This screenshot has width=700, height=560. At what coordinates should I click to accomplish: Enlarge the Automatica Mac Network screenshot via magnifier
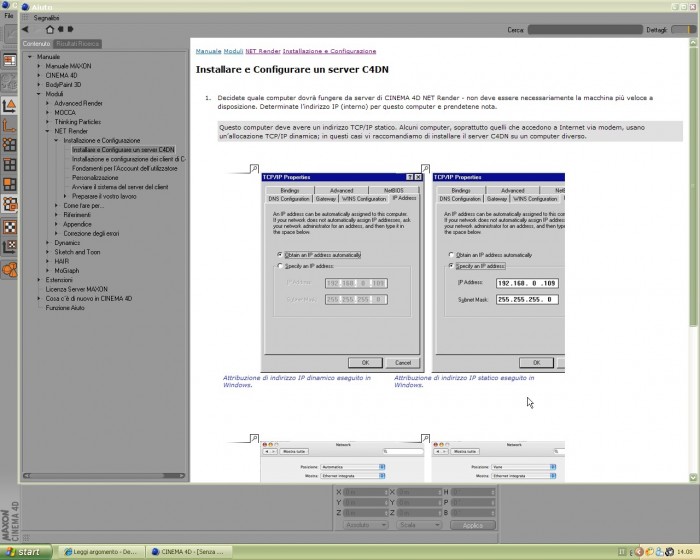click(254, 438)
